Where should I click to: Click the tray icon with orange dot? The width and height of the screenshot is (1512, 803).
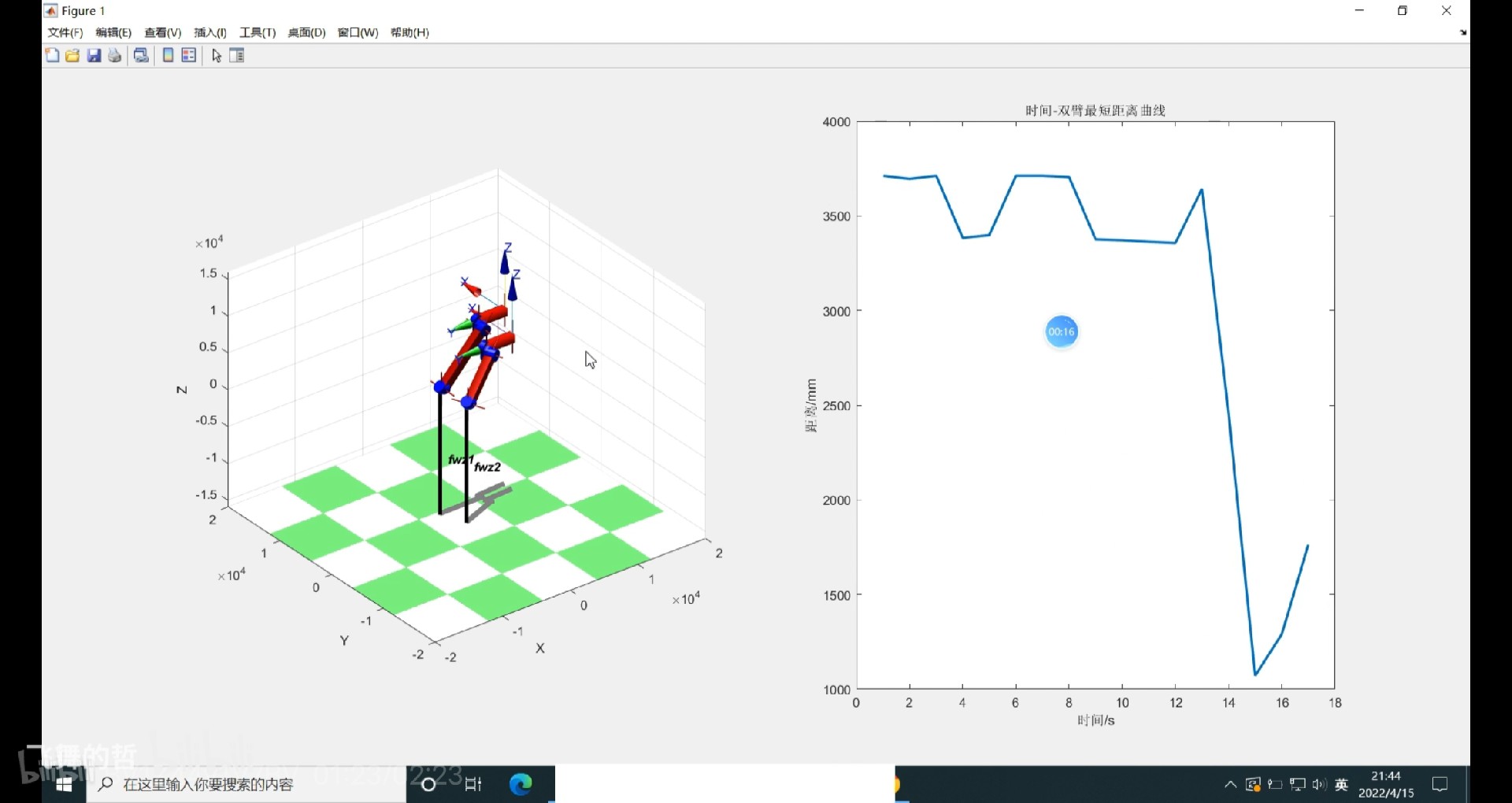click(1253, 784)
